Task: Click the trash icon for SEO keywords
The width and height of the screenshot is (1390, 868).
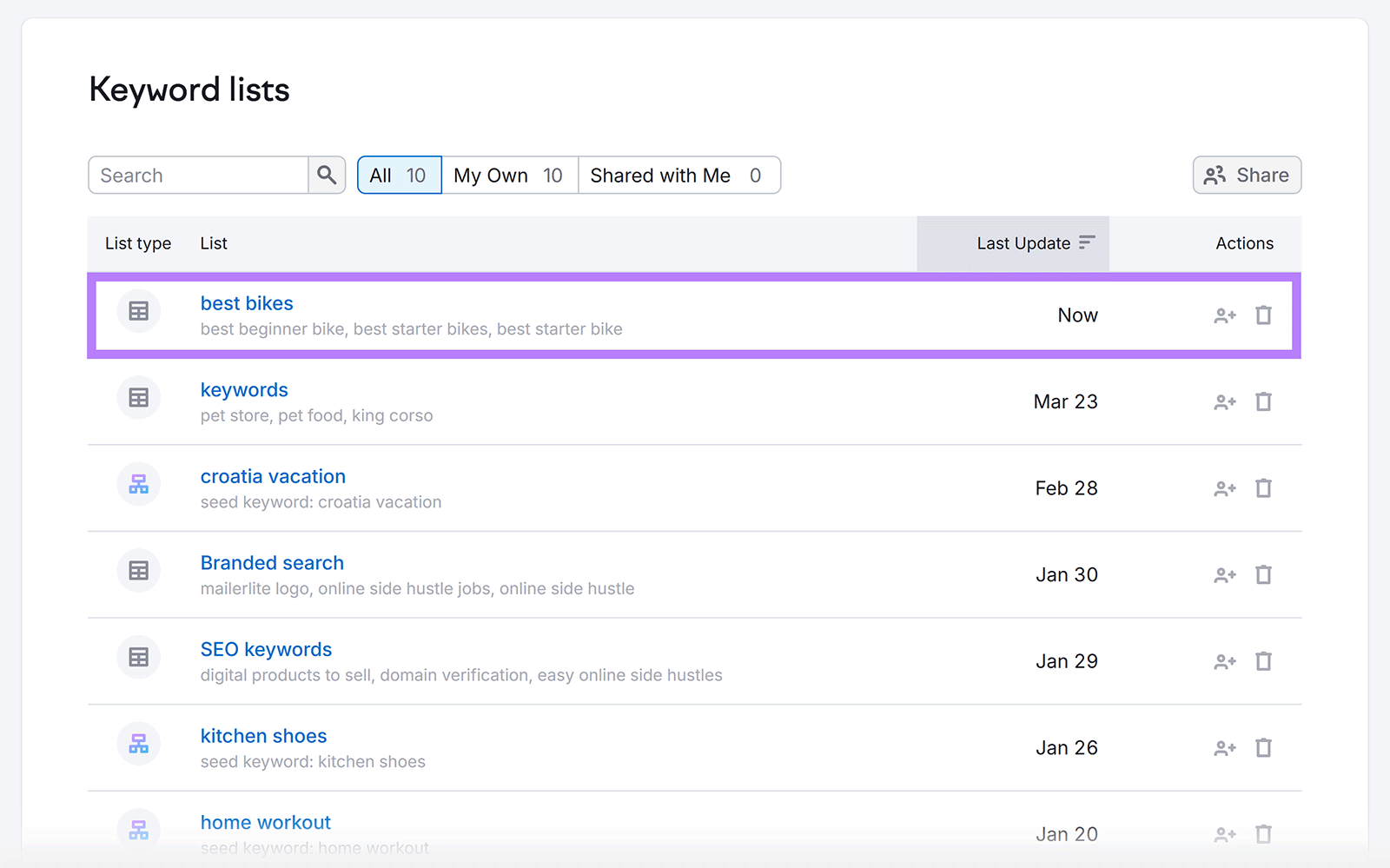Action: coord(1263,661)
